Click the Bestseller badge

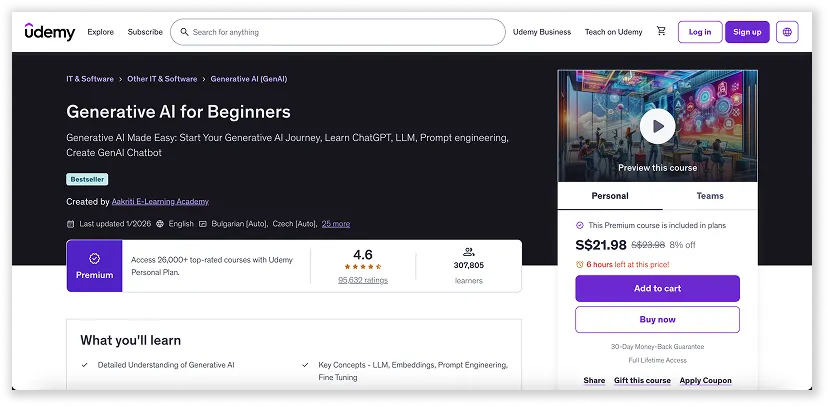tap(87, 180)
